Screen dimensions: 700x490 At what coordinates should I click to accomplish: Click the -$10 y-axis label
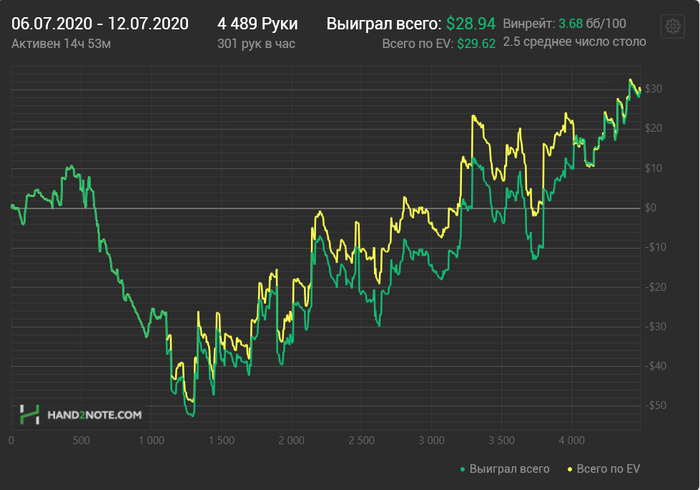(x=655, y=247)
